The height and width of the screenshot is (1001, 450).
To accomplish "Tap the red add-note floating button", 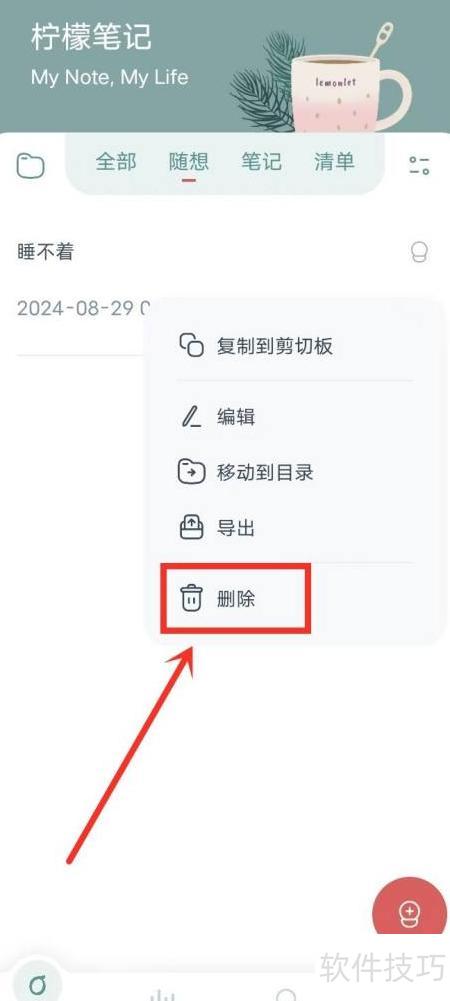I will click(x=409, y=914).
